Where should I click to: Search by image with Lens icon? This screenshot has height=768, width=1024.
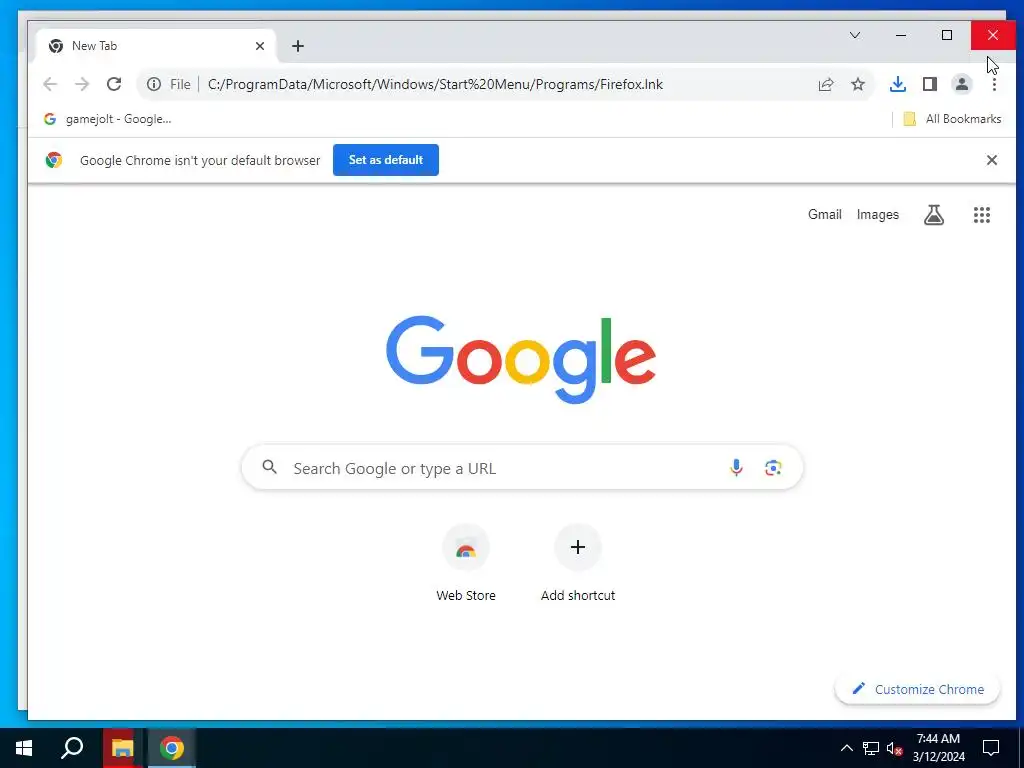[x=773, y=468]
